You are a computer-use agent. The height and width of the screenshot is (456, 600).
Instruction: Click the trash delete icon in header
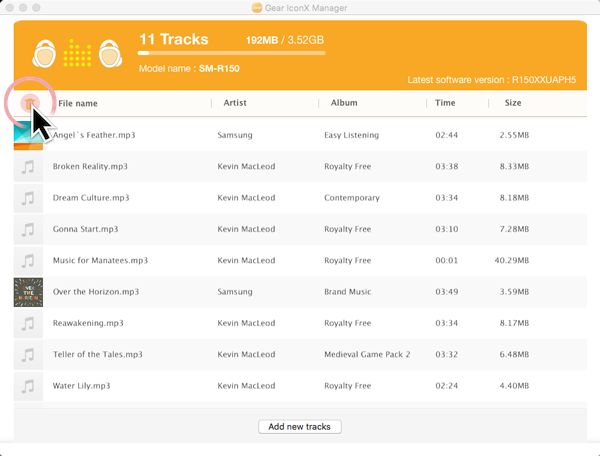click(x=30, y=103)
